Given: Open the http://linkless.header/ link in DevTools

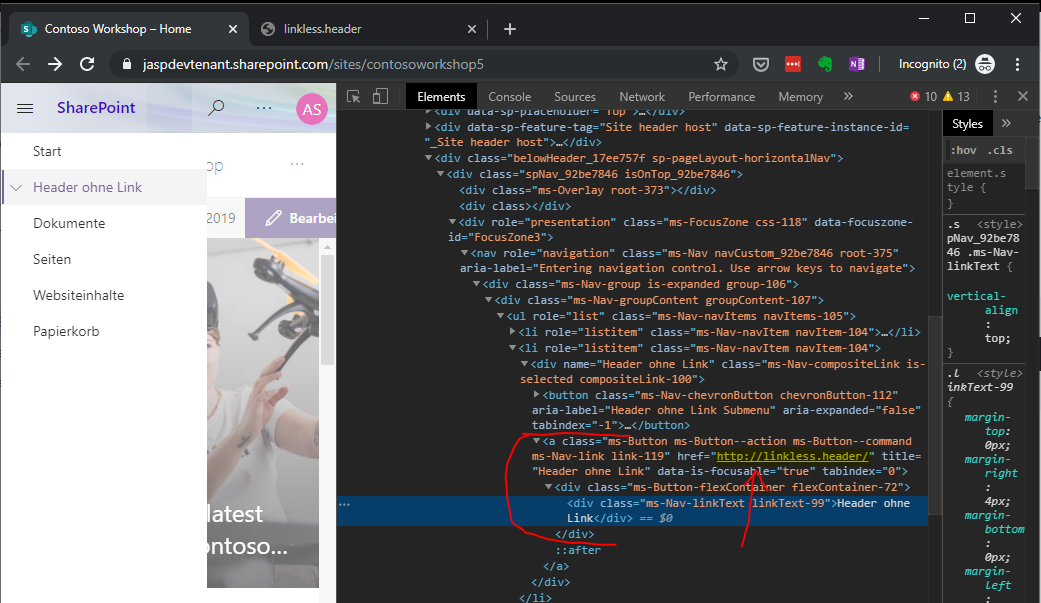Looking at the screenshot, I should [x=792, y=456].
